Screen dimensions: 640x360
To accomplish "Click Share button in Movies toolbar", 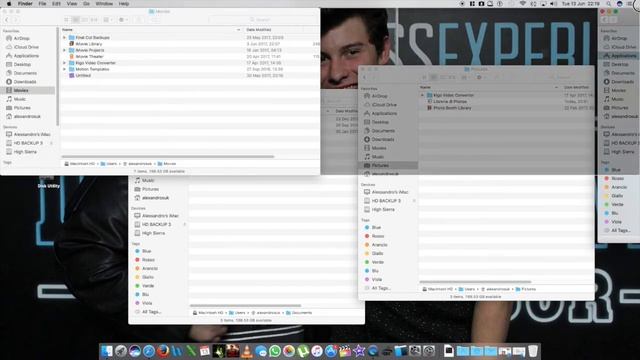I will tap(139, 20).
